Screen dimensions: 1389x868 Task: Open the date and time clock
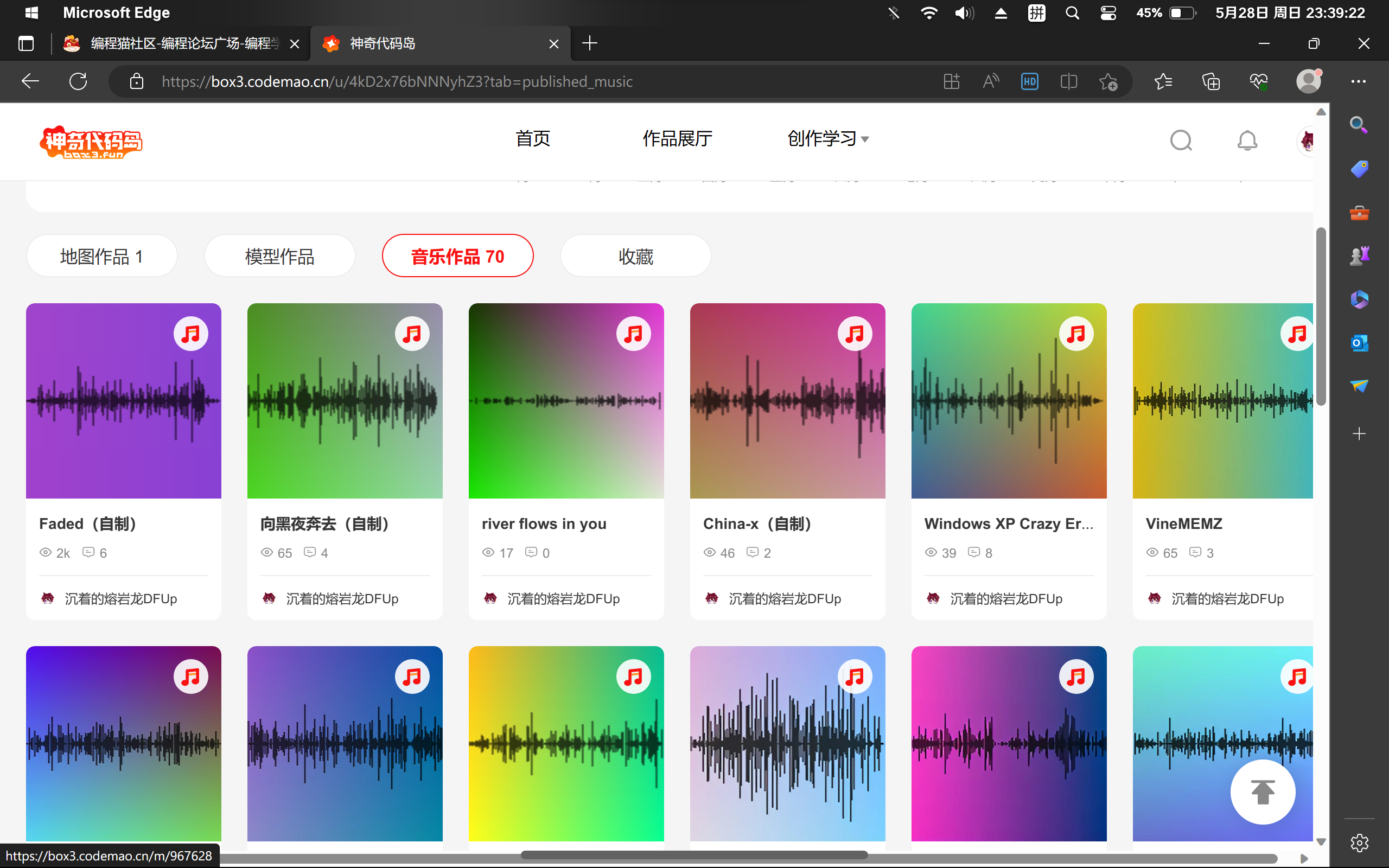point(1290,12)
